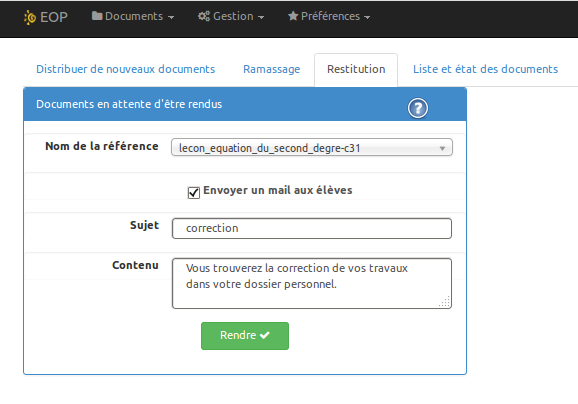Click the EOP brand link
Viewport: 578px width, 404px height.
[46, 17]
